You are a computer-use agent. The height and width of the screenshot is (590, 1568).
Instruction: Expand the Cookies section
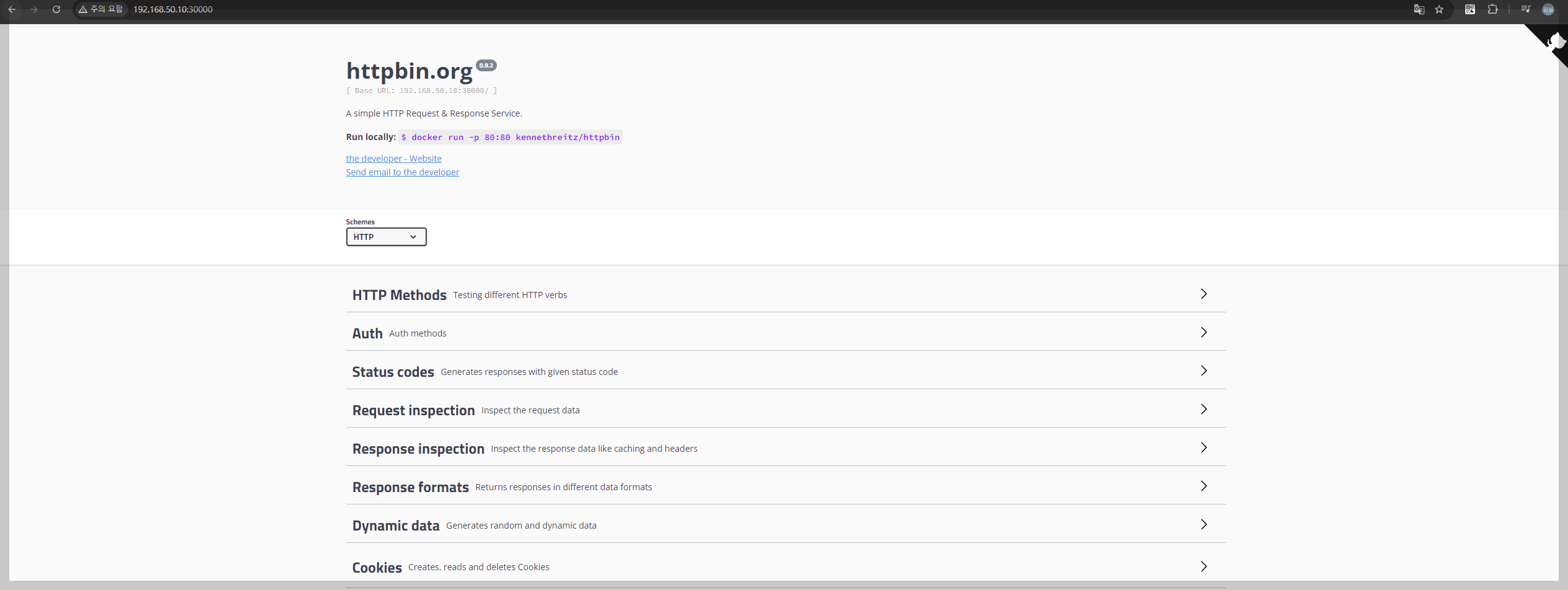(786, 566)
